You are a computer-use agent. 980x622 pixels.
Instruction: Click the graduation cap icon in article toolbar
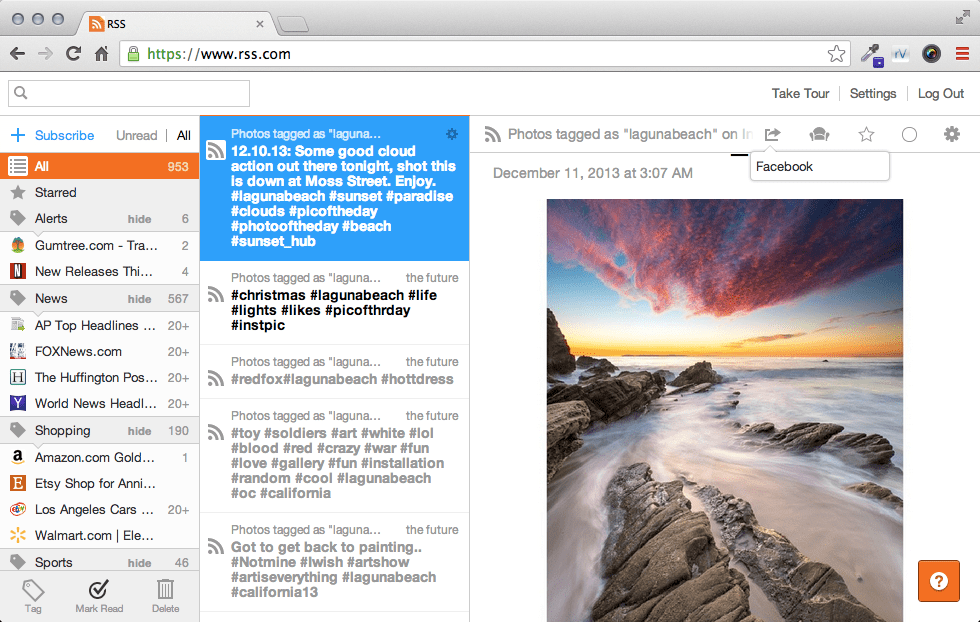819,134
